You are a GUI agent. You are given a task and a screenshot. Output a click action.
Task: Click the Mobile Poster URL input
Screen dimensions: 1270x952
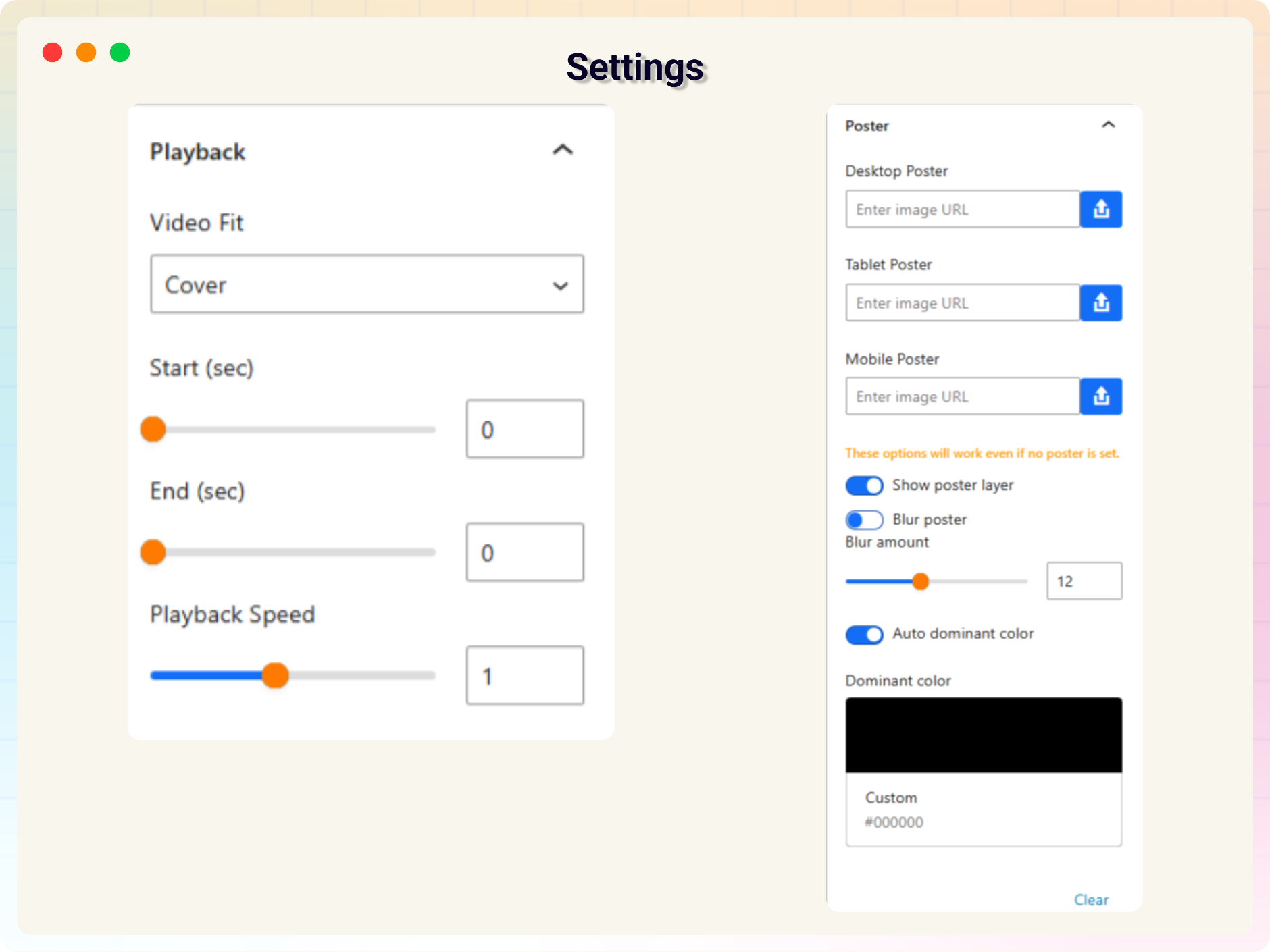click(x=962, y=396)
